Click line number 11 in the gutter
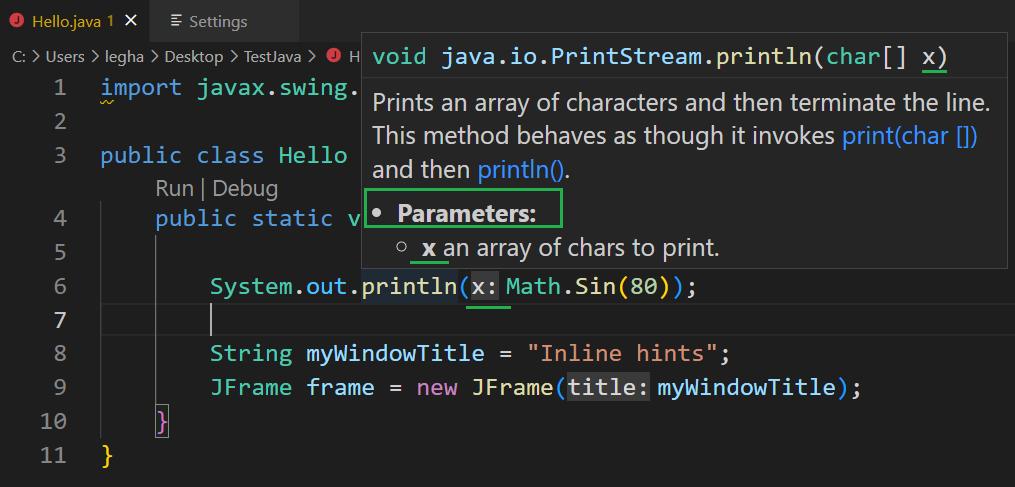This screenshot has width=1015, height=487. tap(53, 455)
